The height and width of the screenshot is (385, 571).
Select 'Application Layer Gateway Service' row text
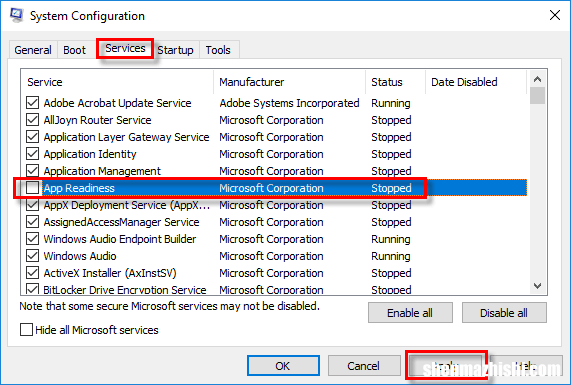[x=126, y=137]
